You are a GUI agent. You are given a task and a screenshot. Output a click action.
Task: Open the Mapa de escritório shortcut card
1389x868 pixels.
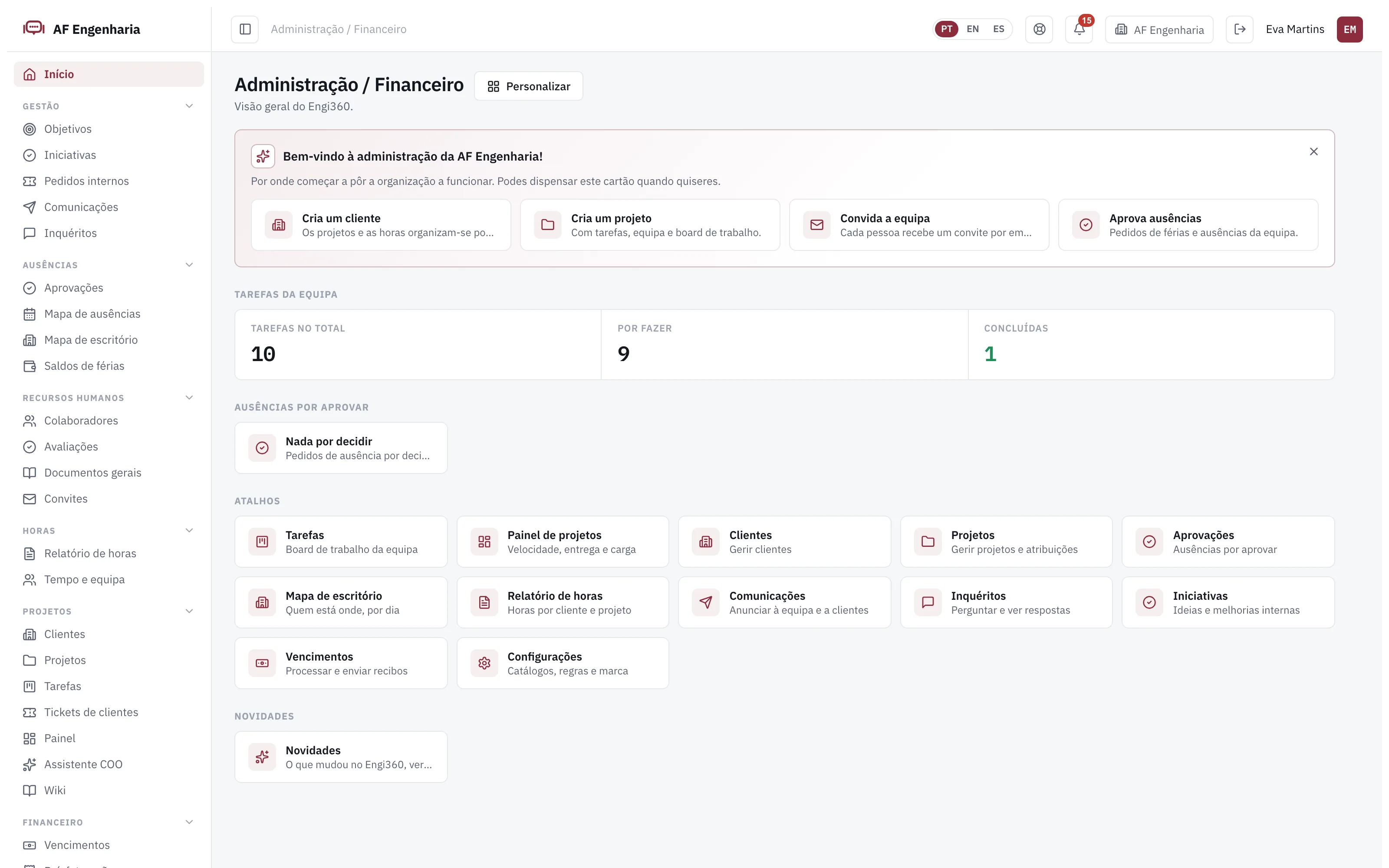point(341,602)
